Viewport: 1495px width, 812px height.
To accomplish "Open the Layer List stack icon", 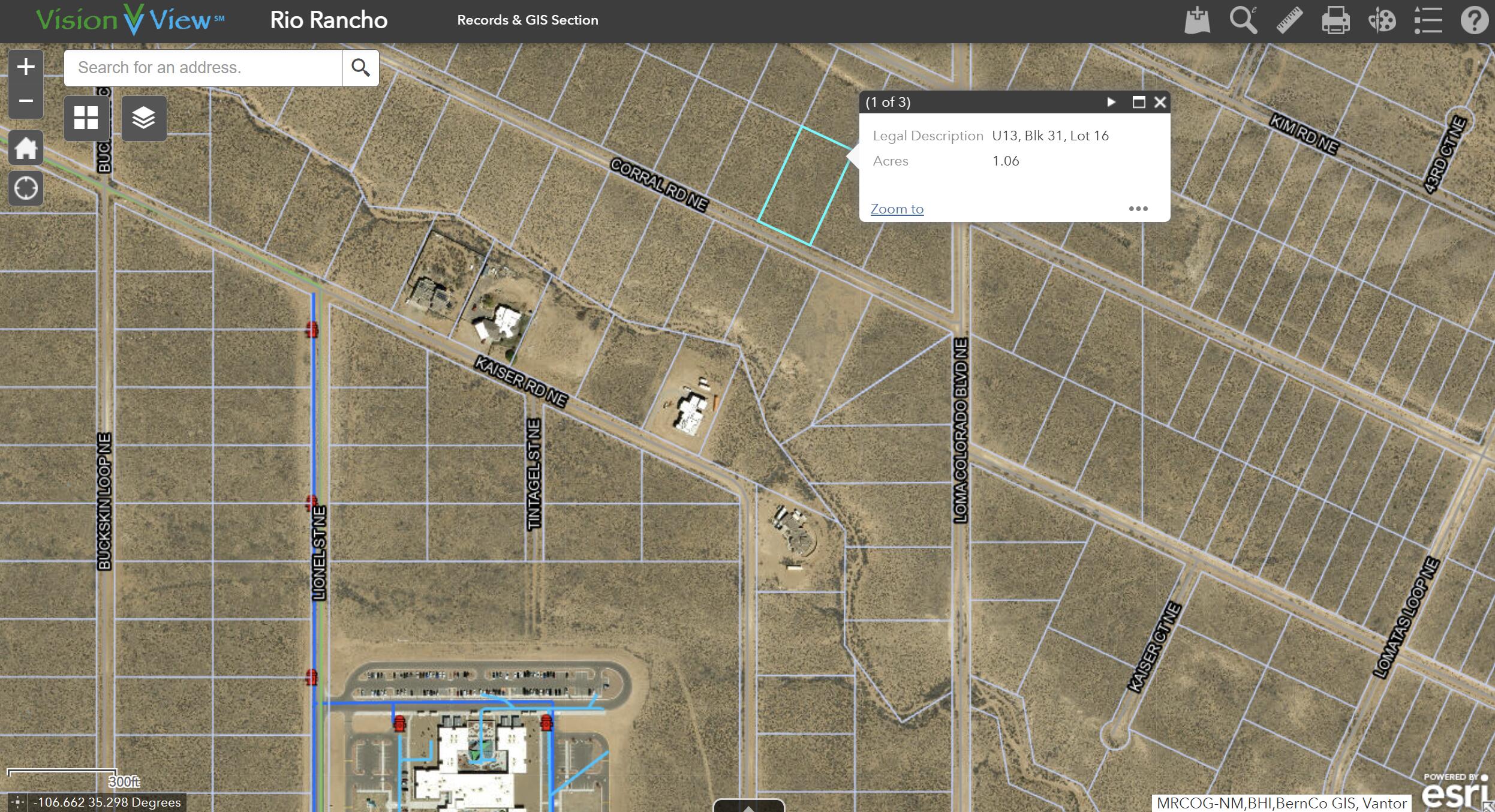I will pyautogui.click(x=144, y=118).
